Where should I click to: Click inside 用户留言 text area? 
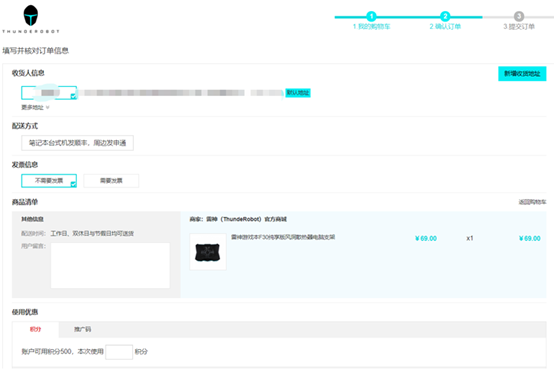[110, 265]
